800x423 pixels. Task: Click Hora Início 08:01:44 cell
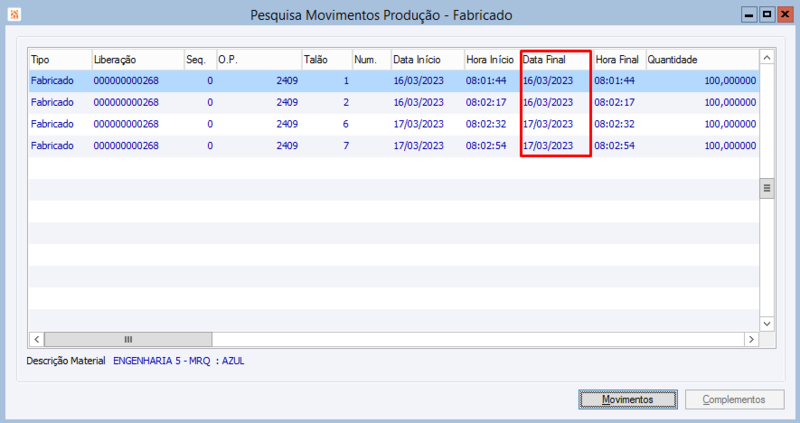(x=486, y=81)
